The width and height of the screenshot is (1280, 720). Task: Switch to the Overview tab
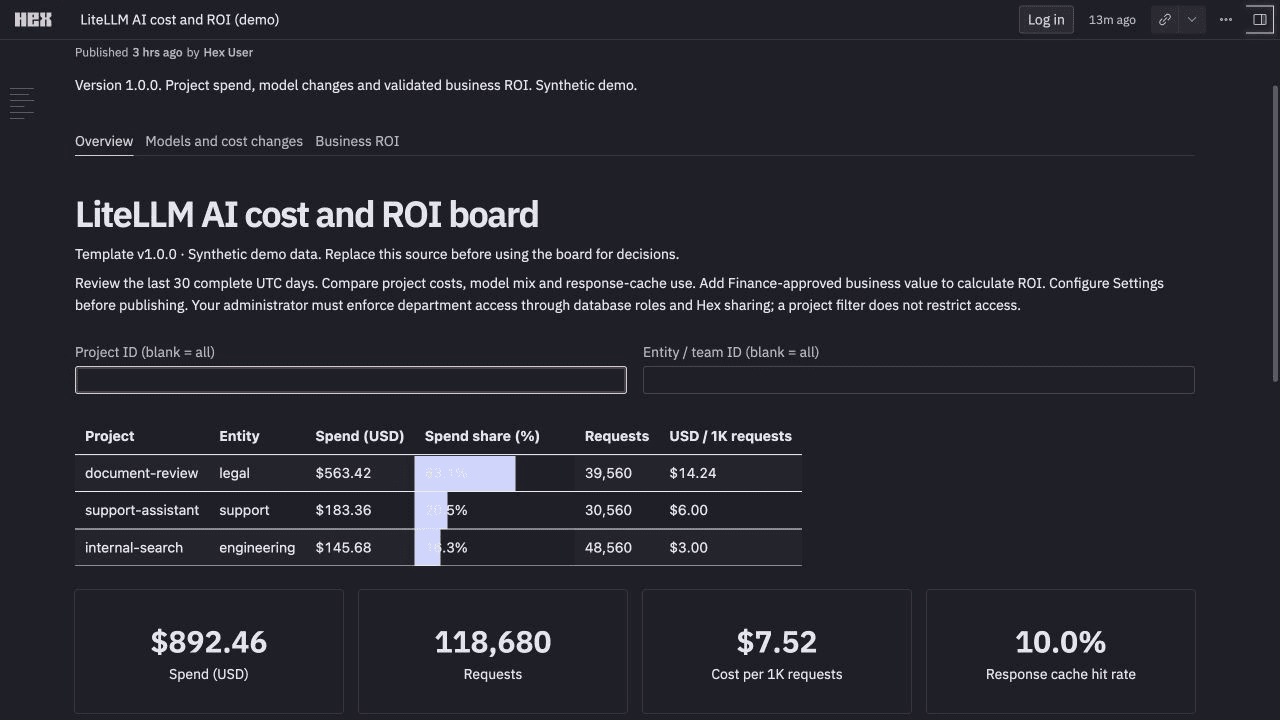click(104, 141)
